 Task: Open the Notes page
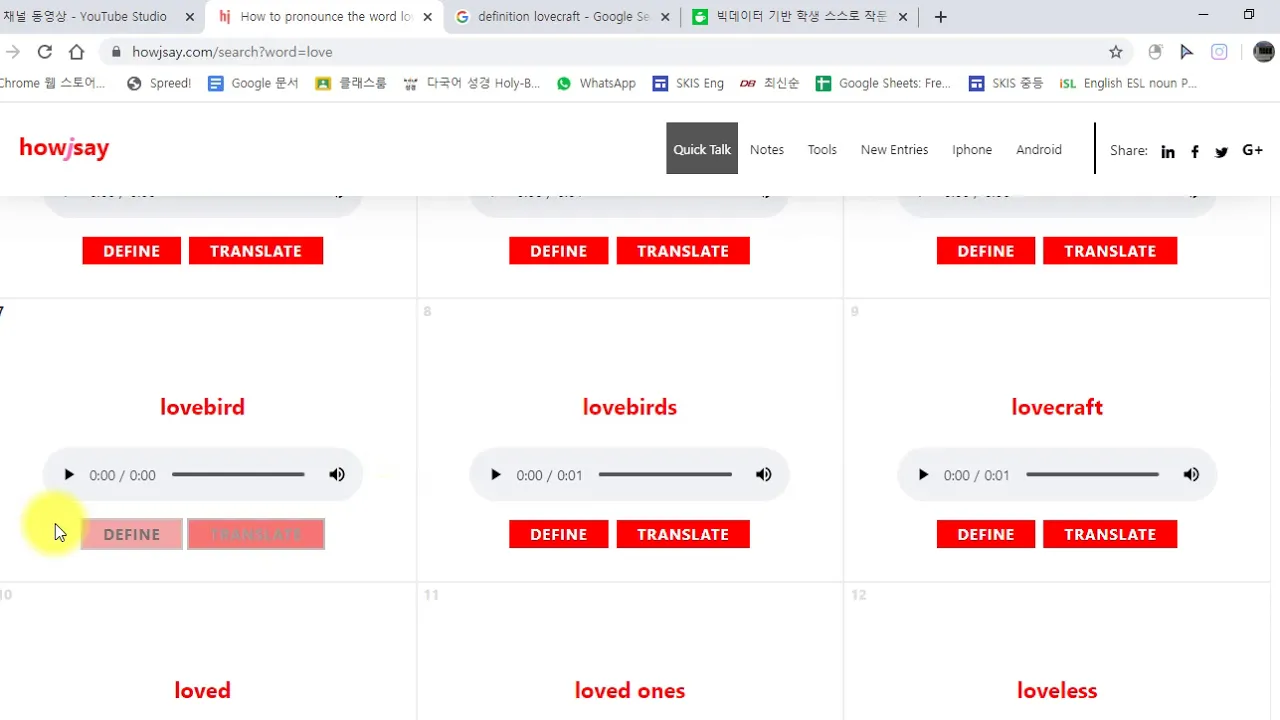coord(767,149)
